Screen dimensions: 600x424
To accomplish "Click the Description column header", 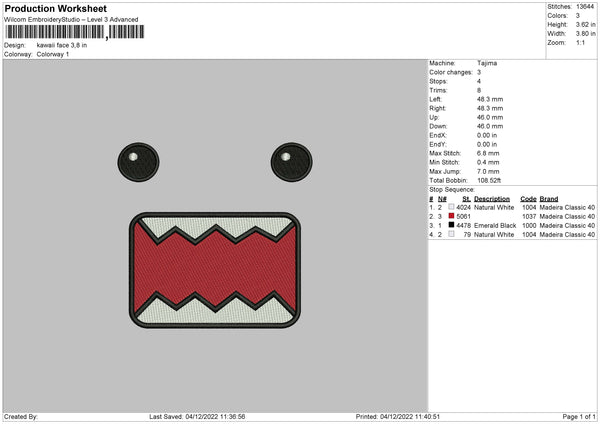I will 492,198.
